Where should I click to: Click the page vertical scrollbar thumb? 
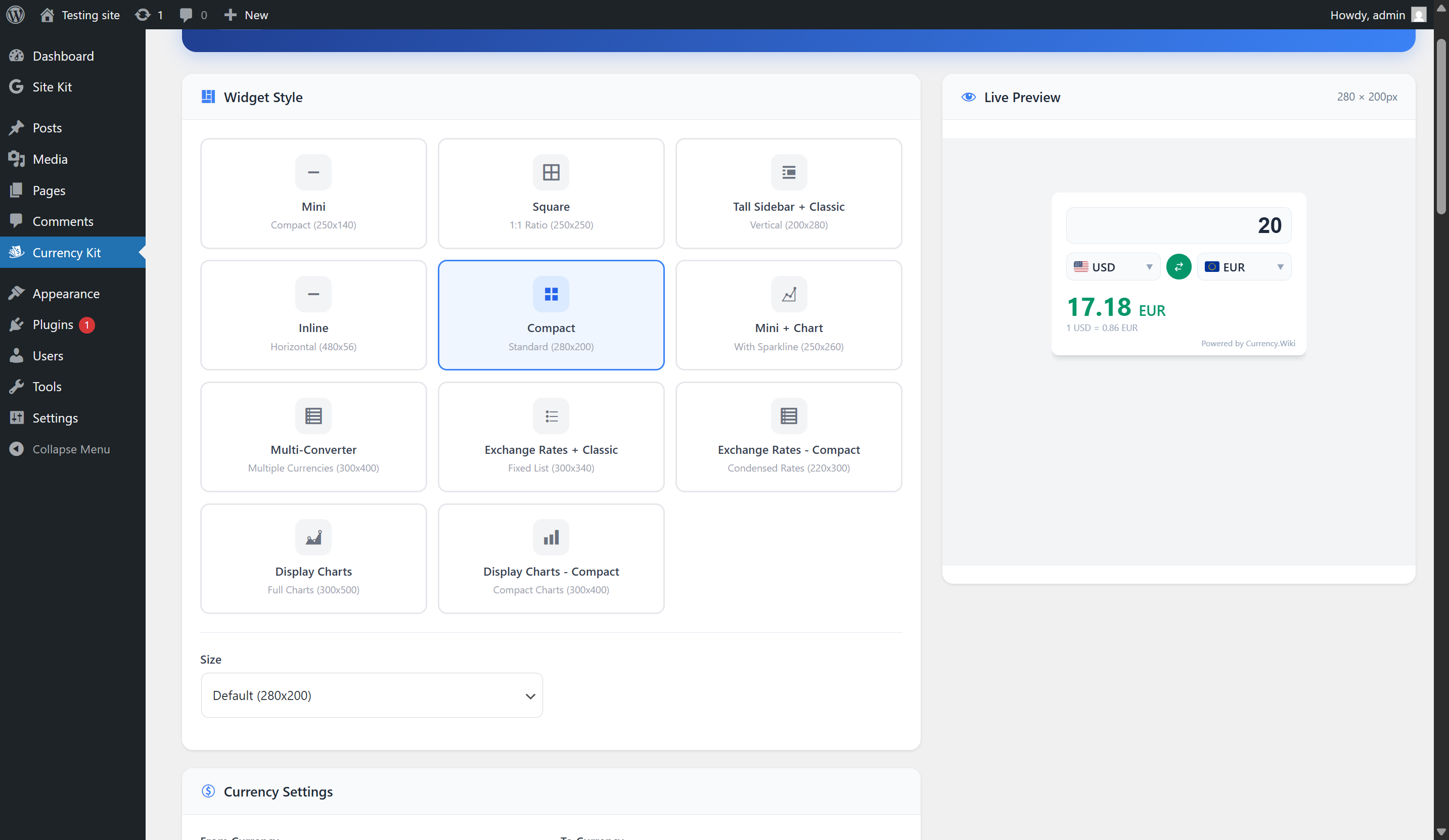click(x=1440, y=126)
